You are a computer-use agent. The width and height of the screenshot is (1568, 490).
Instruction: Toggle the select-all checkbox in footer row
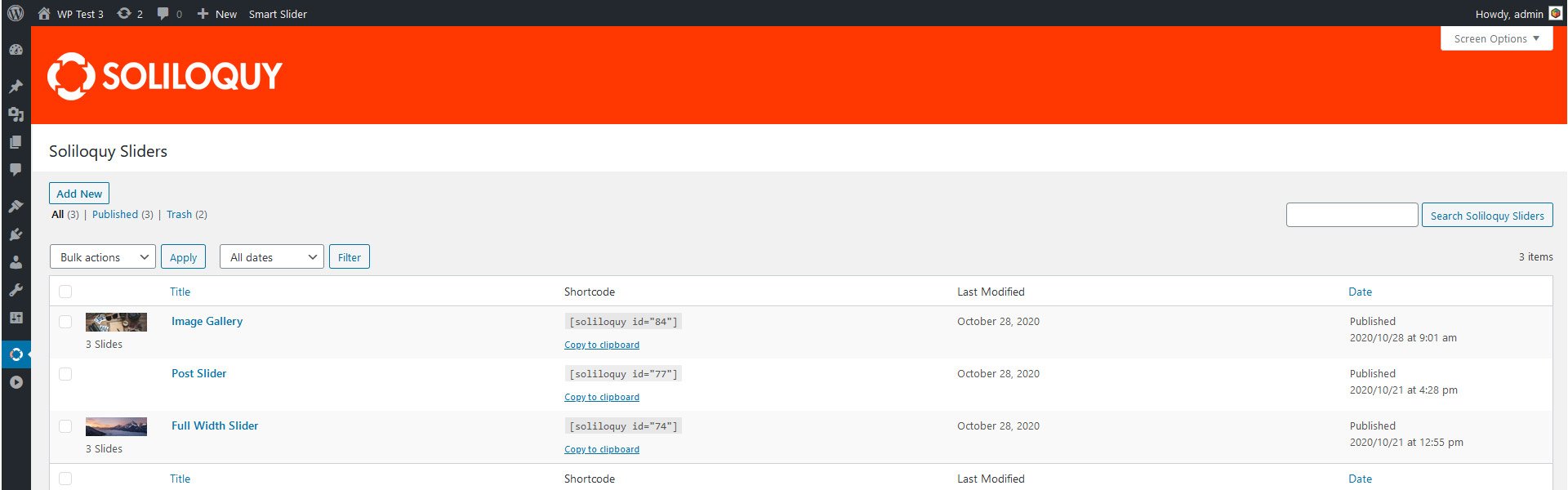[65, 479]
